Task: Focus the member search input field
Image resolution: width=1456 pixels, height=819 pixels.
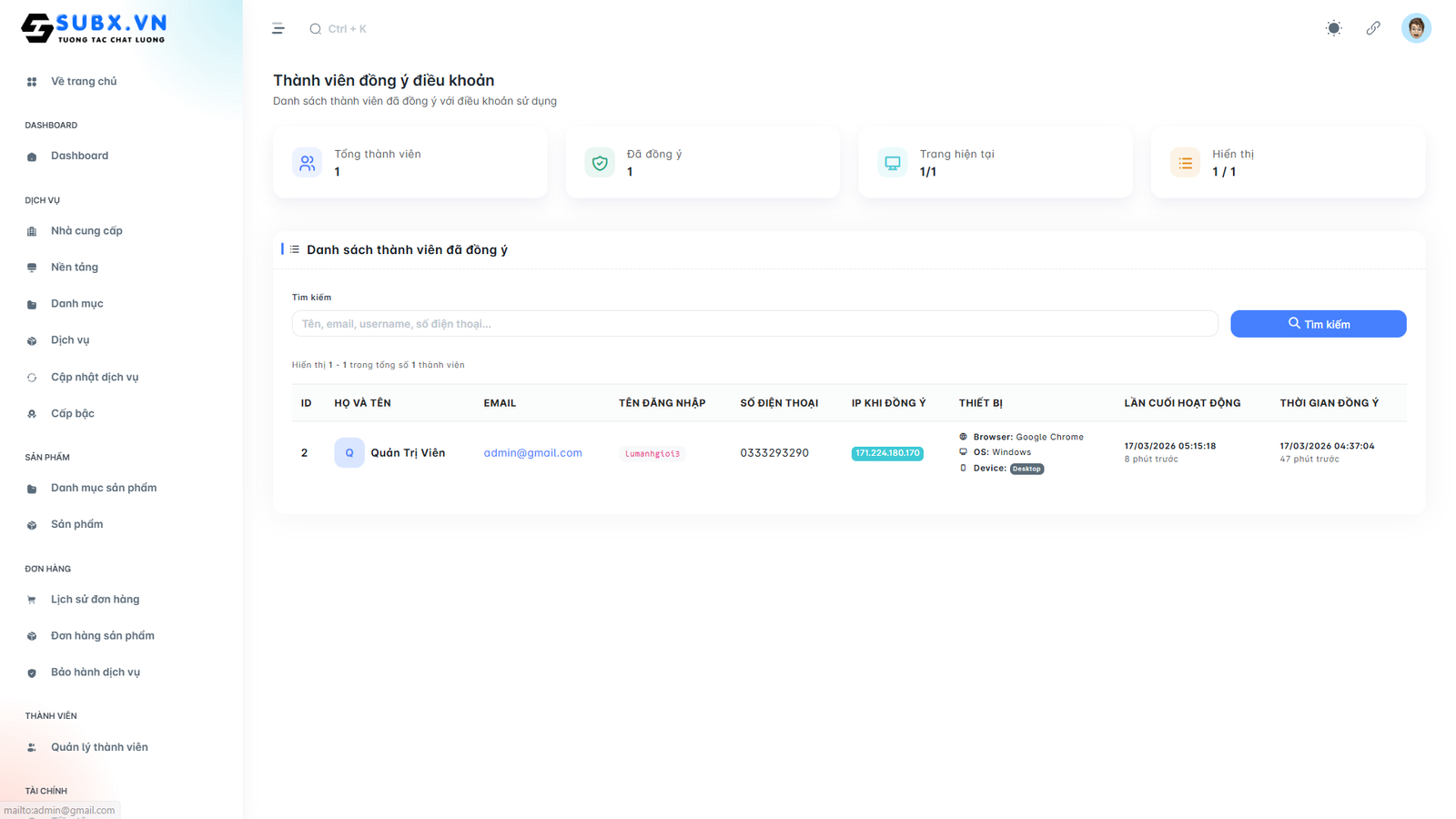Action: (x=753, y=324)
